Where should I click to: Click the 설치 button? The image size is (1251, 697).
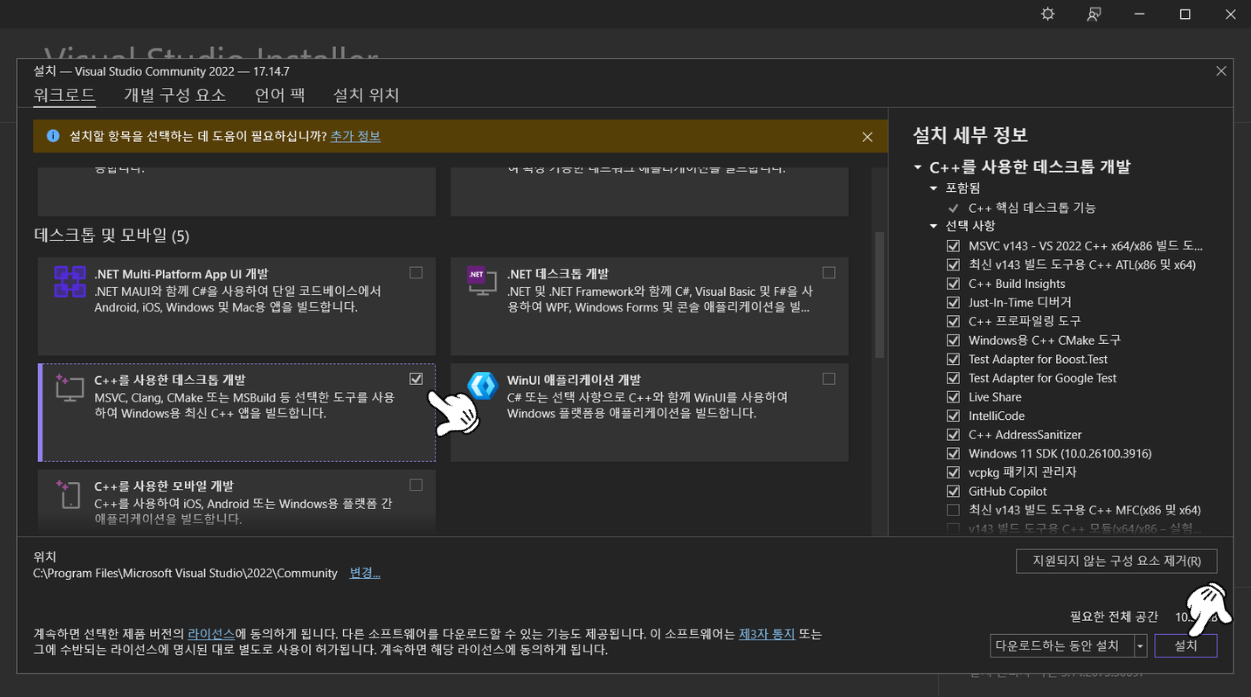click(1185, 646)
